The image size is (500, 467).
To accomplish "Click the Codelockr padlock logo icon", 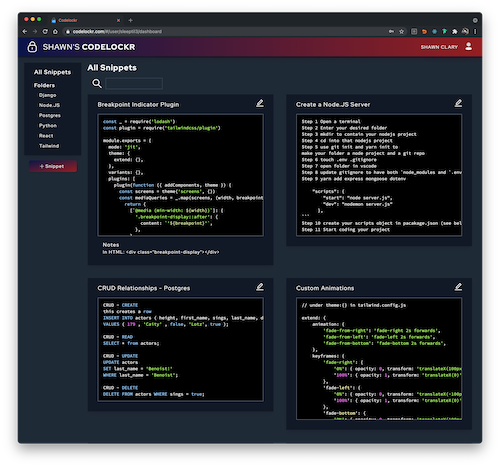I will pos(32,47).
